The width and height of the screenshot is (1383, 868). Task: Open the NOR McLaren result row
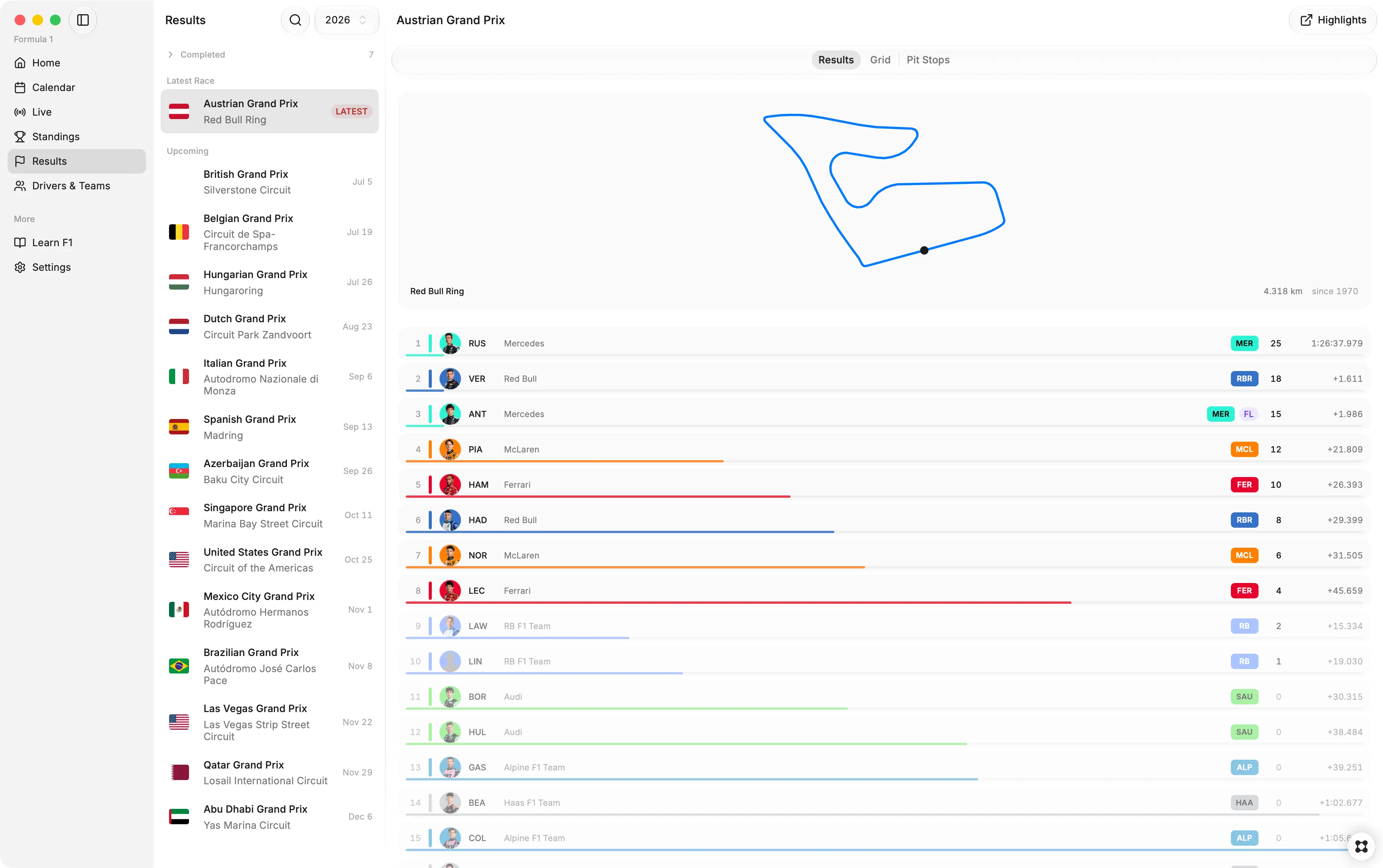pyautogui.click(x=884, y=556)
